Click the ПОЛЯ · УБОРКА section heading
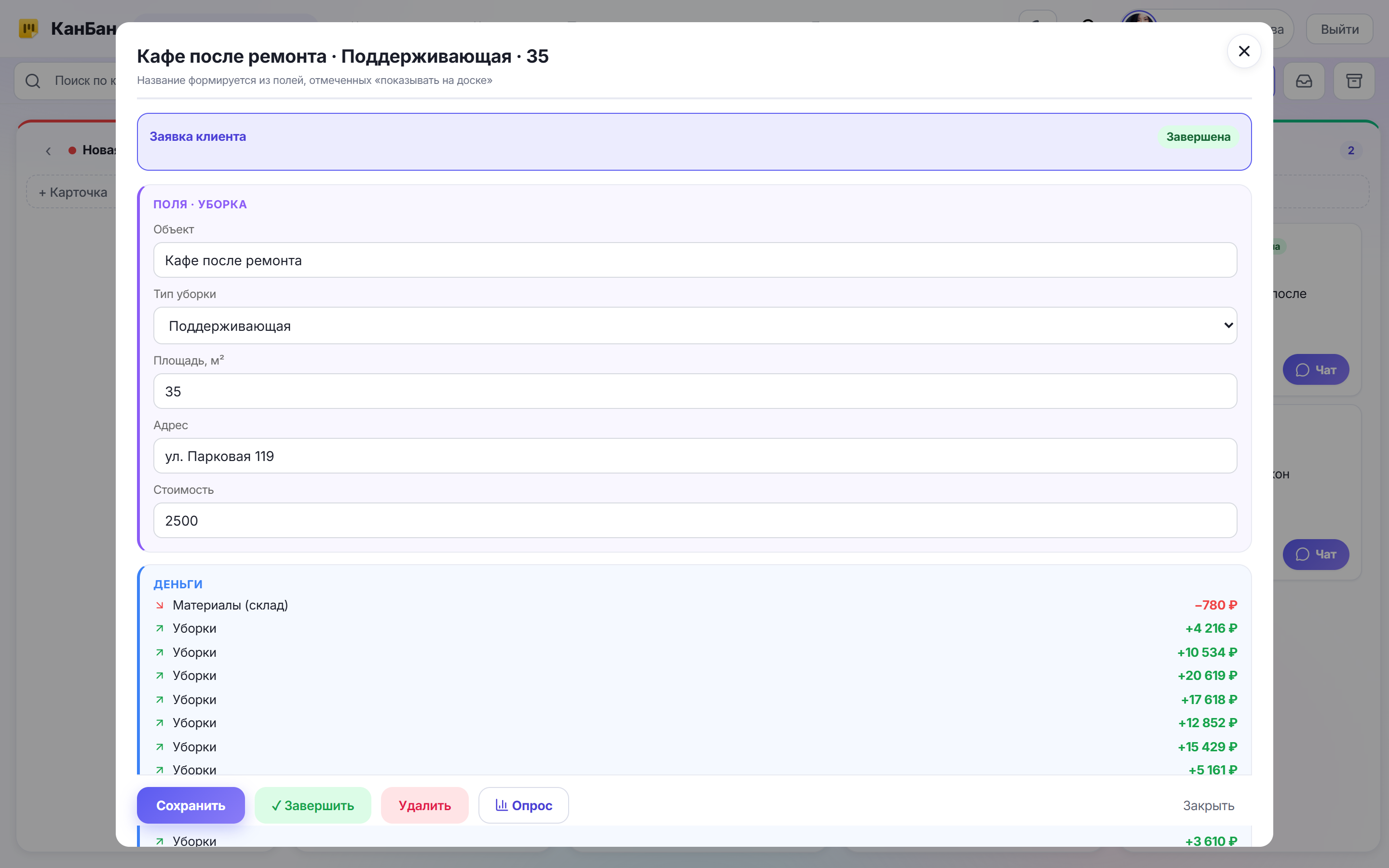The width and height of the screenshot is (1389, 868). tap(200, 204)
